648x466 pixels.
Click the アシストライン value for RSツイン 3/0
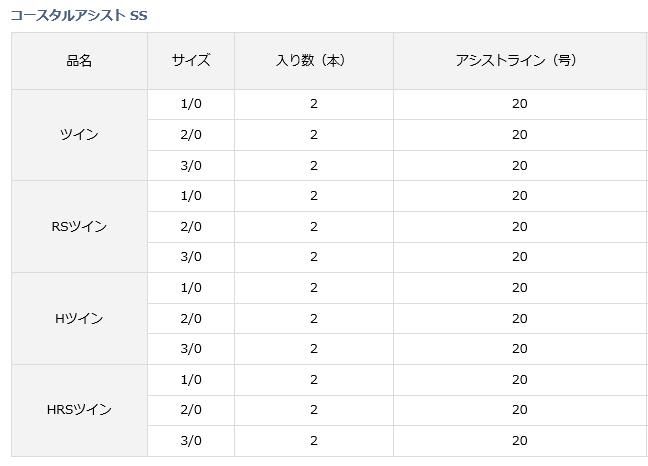519,257
